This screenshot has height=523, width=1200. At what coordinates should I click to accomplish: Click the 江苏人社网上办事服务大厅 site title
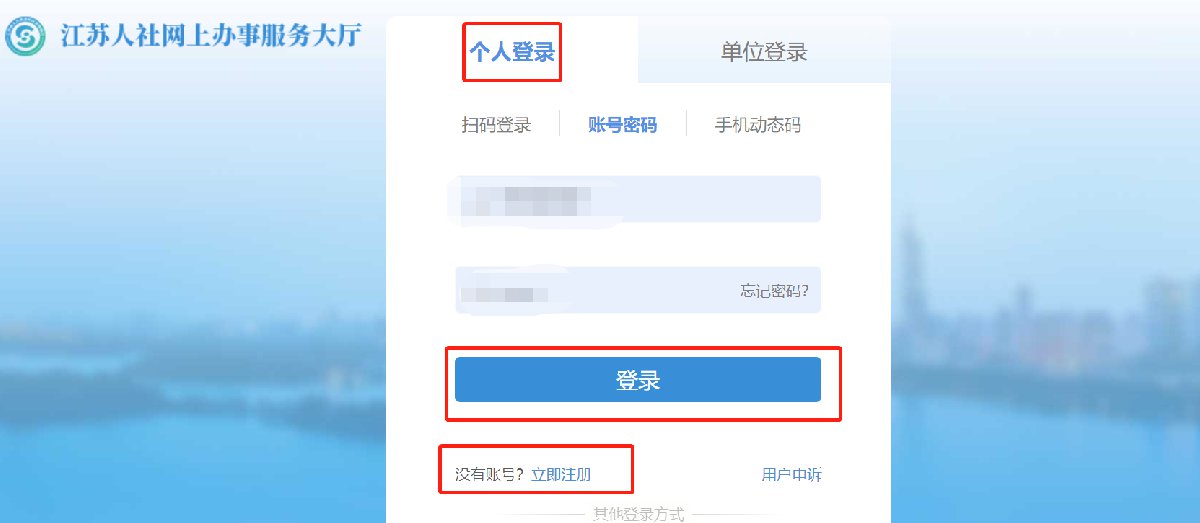210,35
